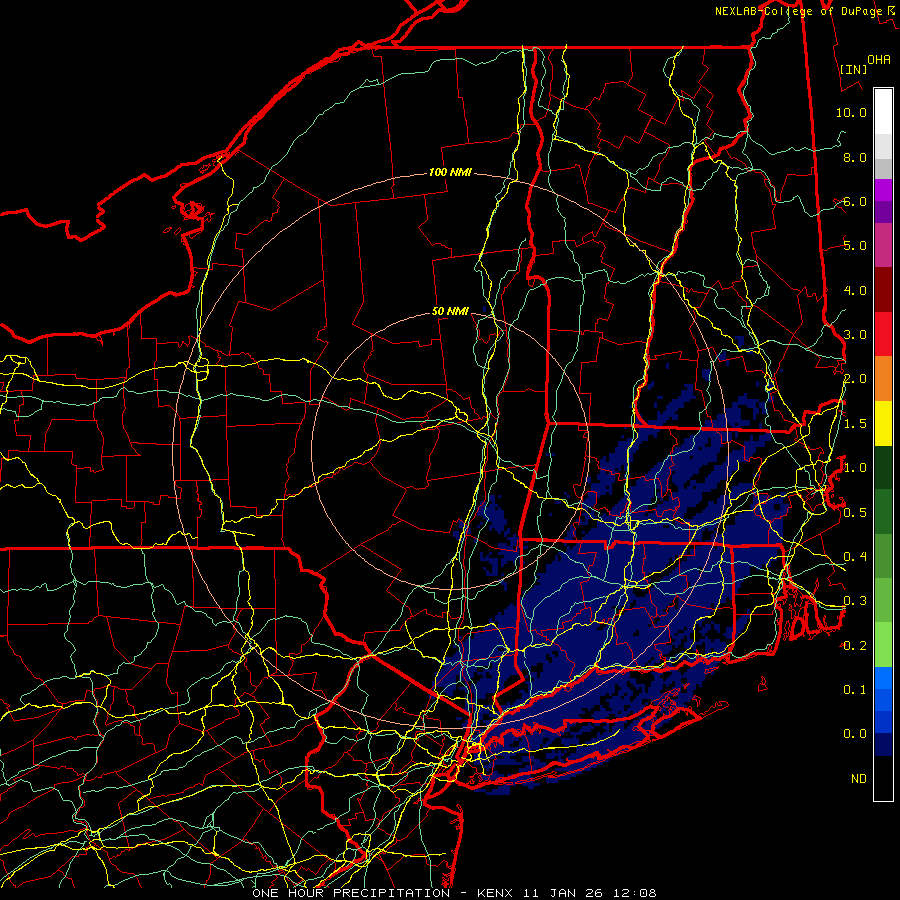
Task: Select the 0.3 legend value
Action: click(x=855, y=601)
